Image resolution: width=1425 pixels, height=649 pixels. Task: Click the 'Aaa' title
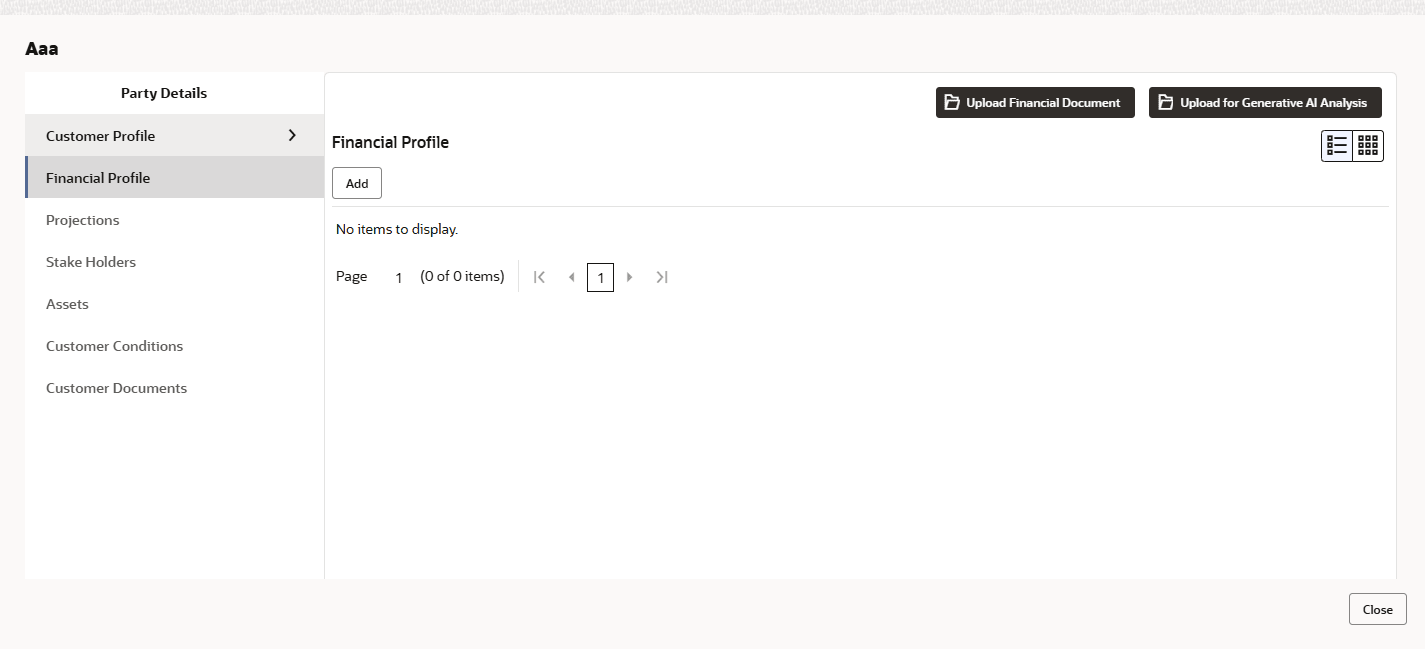42,48
